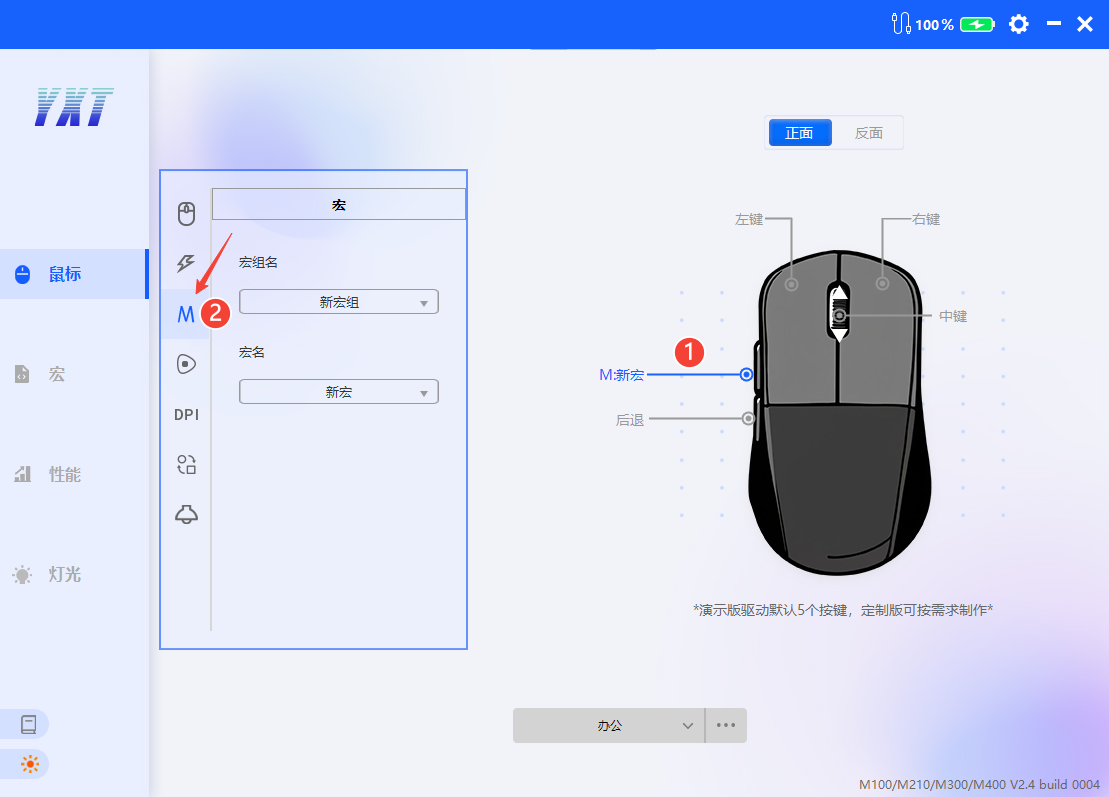Viewport: 1109px width, 797px height.
Task: Select the 后退 button node on mouse
Action: [x=748, y=419]
